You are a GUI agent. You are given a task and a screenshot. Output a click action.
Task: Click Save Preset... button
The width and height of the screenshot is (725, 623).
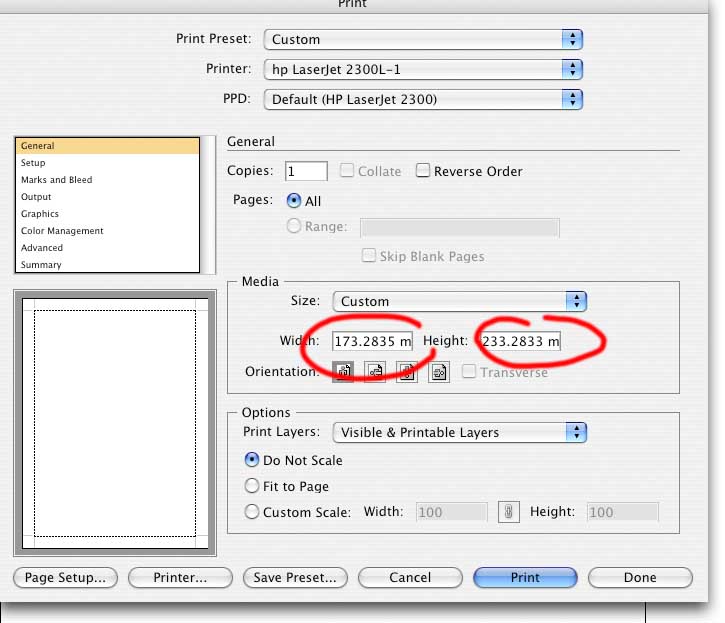(295, 578)
